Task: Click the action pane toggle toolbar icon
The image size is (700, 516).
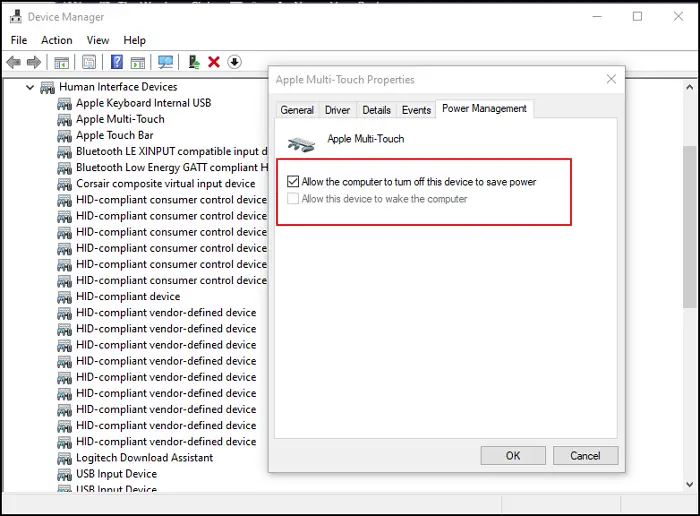Action: click(138, 62)
